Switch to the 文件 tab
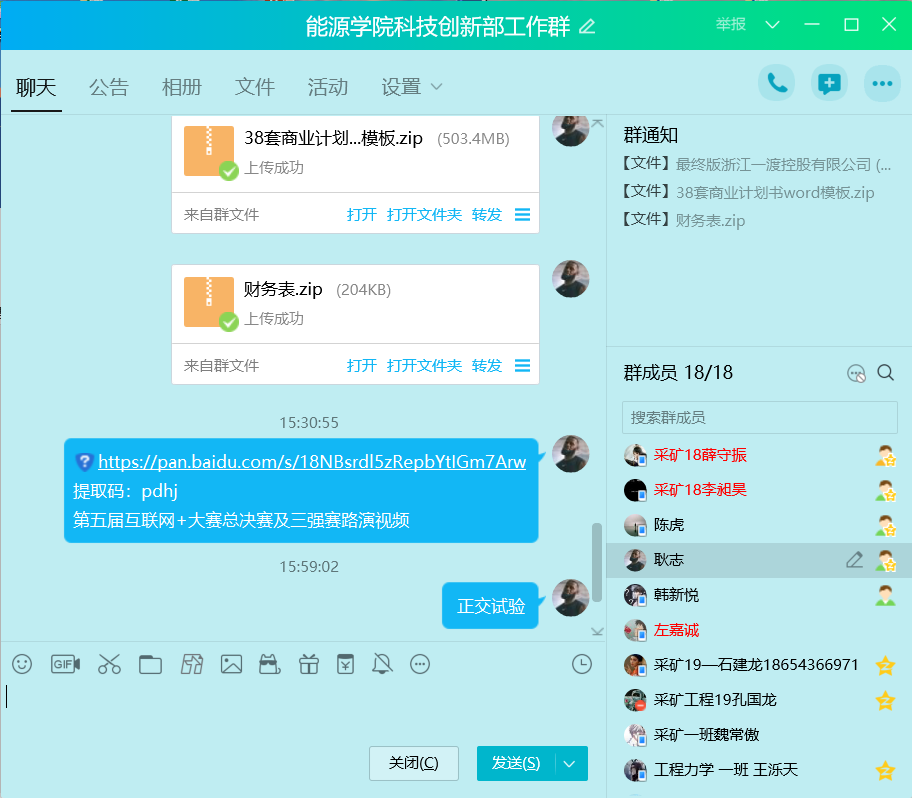912x798 pixels. [x=254, y=87]
